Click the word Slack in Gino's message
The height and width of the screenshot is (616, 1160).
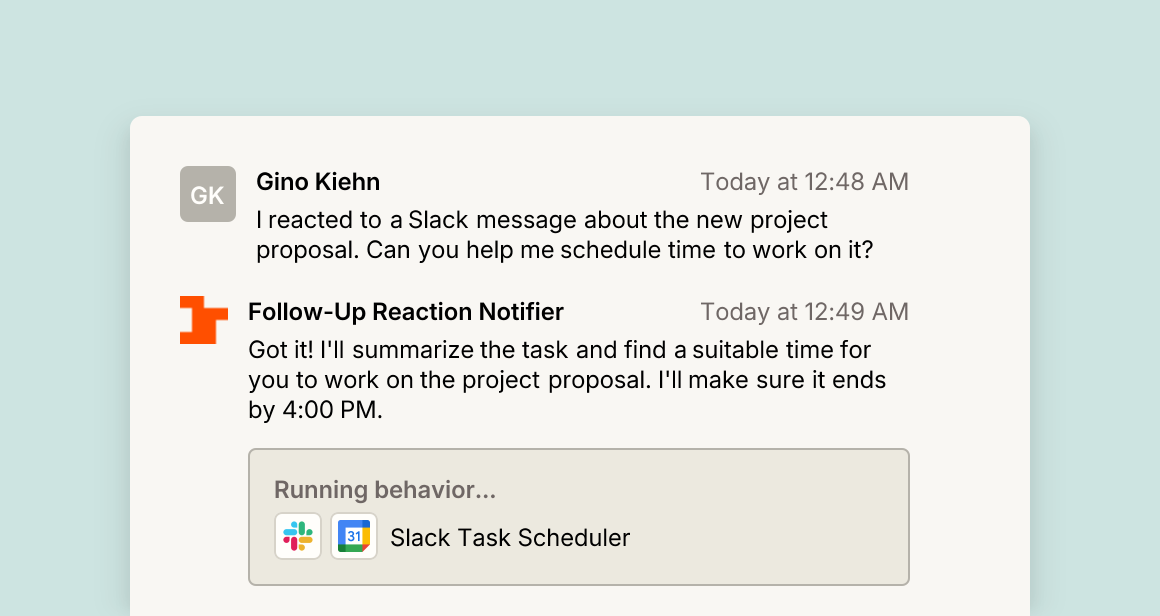click(438, 220)
